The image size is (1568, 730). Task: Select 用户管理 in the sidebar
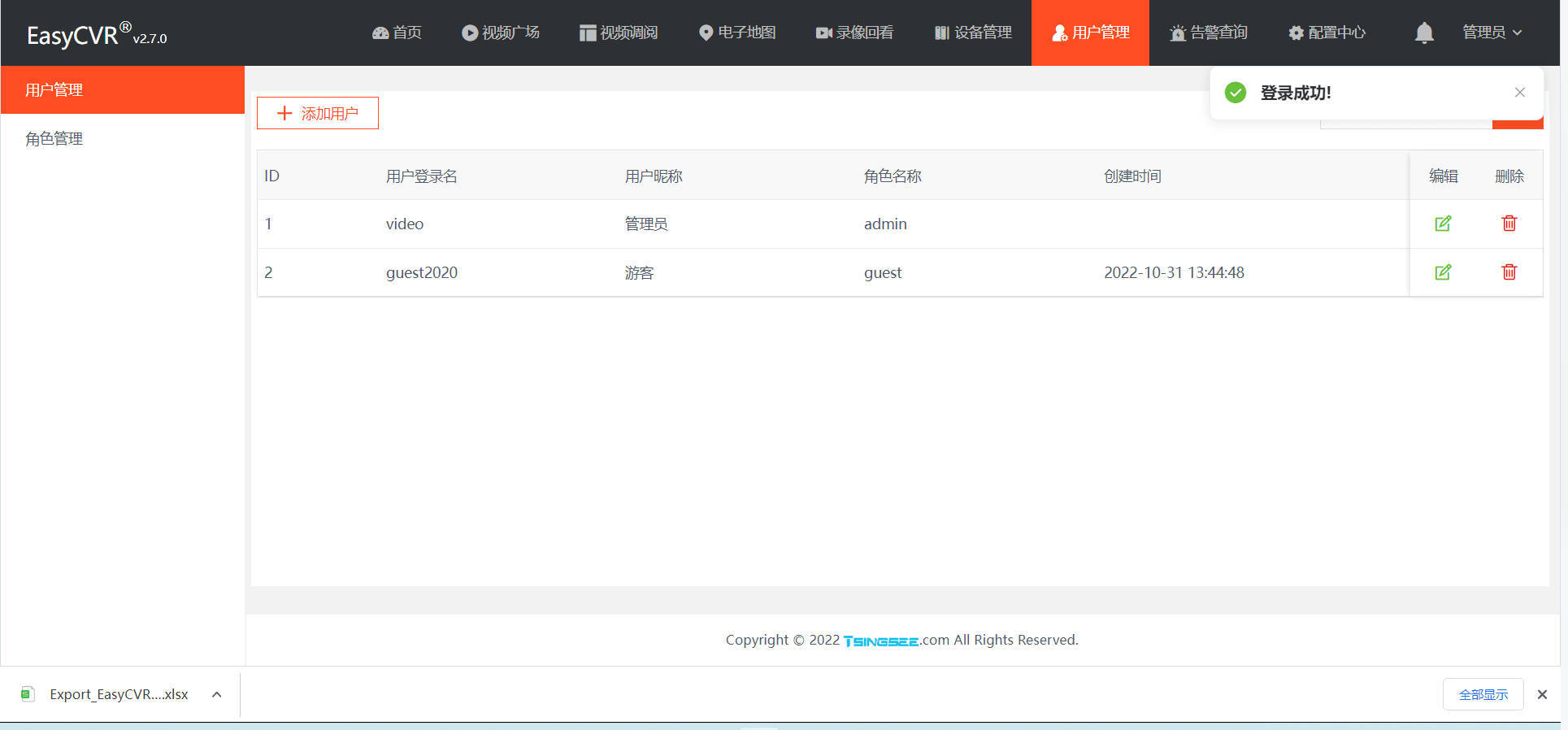coord(123,89)
